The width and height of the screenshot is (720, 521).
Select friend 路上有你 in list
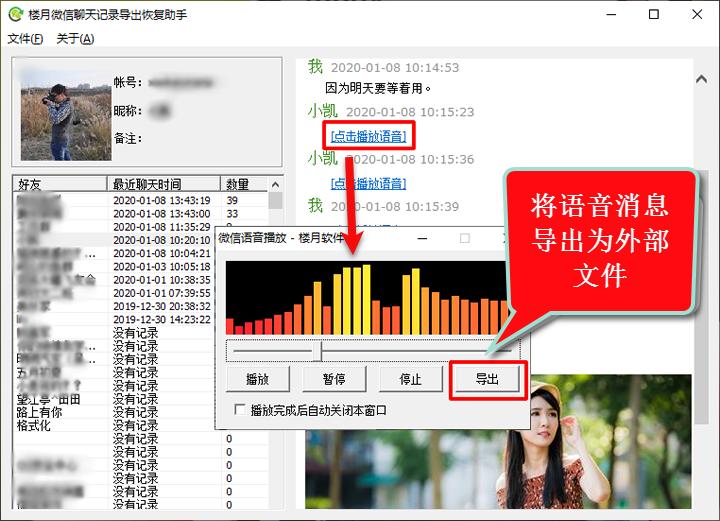tap(39, 412)
